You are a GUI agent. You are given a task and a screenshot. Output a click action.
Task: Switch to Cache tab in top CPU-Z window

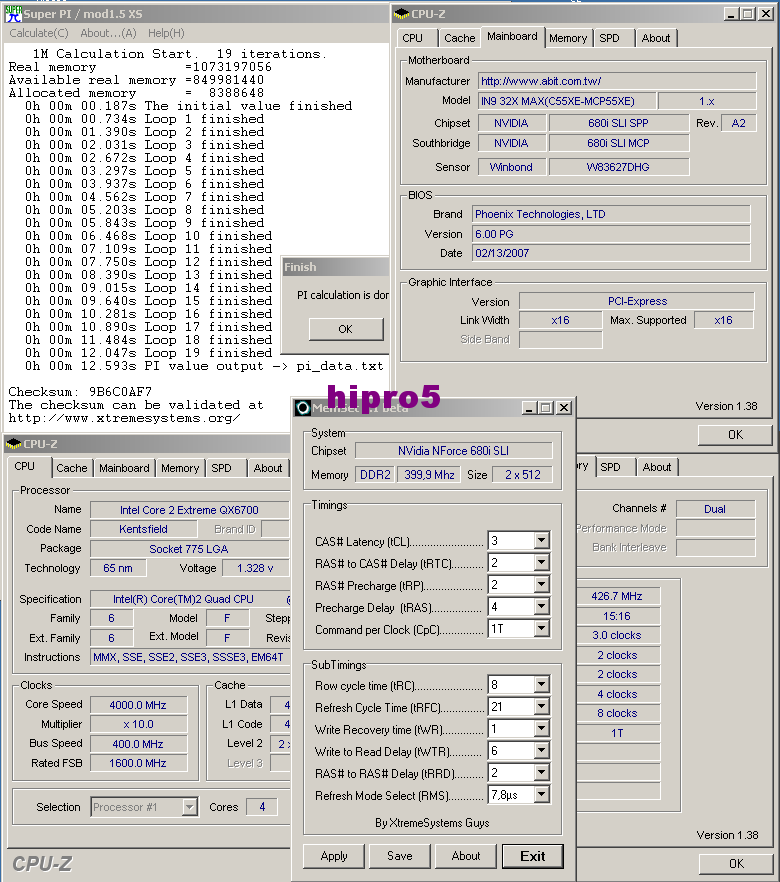[x=459, y=38]
